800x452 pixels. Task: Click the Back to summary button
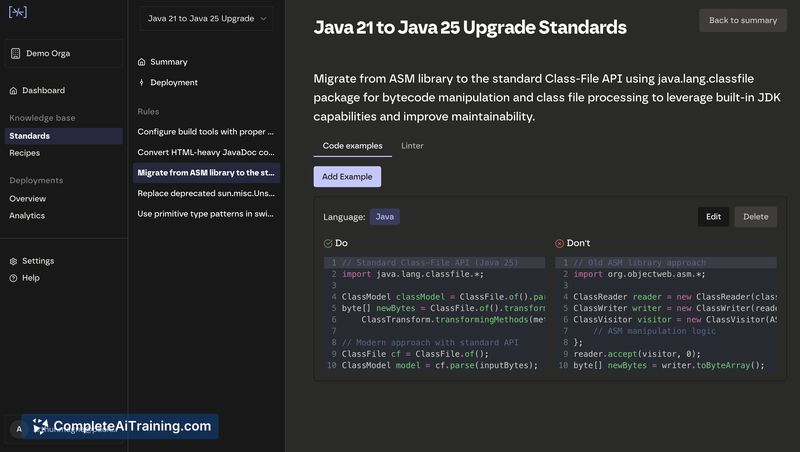click(x=743, y=20)
